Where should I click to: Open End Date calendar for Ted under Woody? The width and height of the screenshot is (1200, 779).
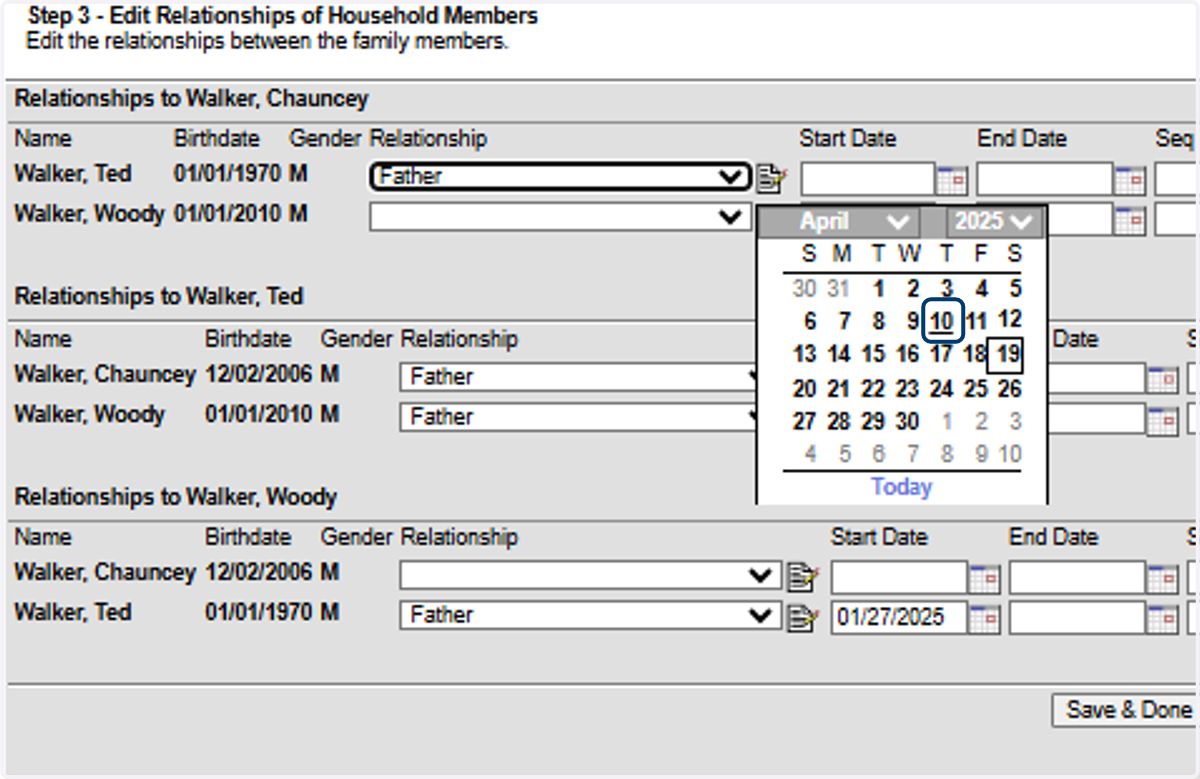coord(1162,618)
